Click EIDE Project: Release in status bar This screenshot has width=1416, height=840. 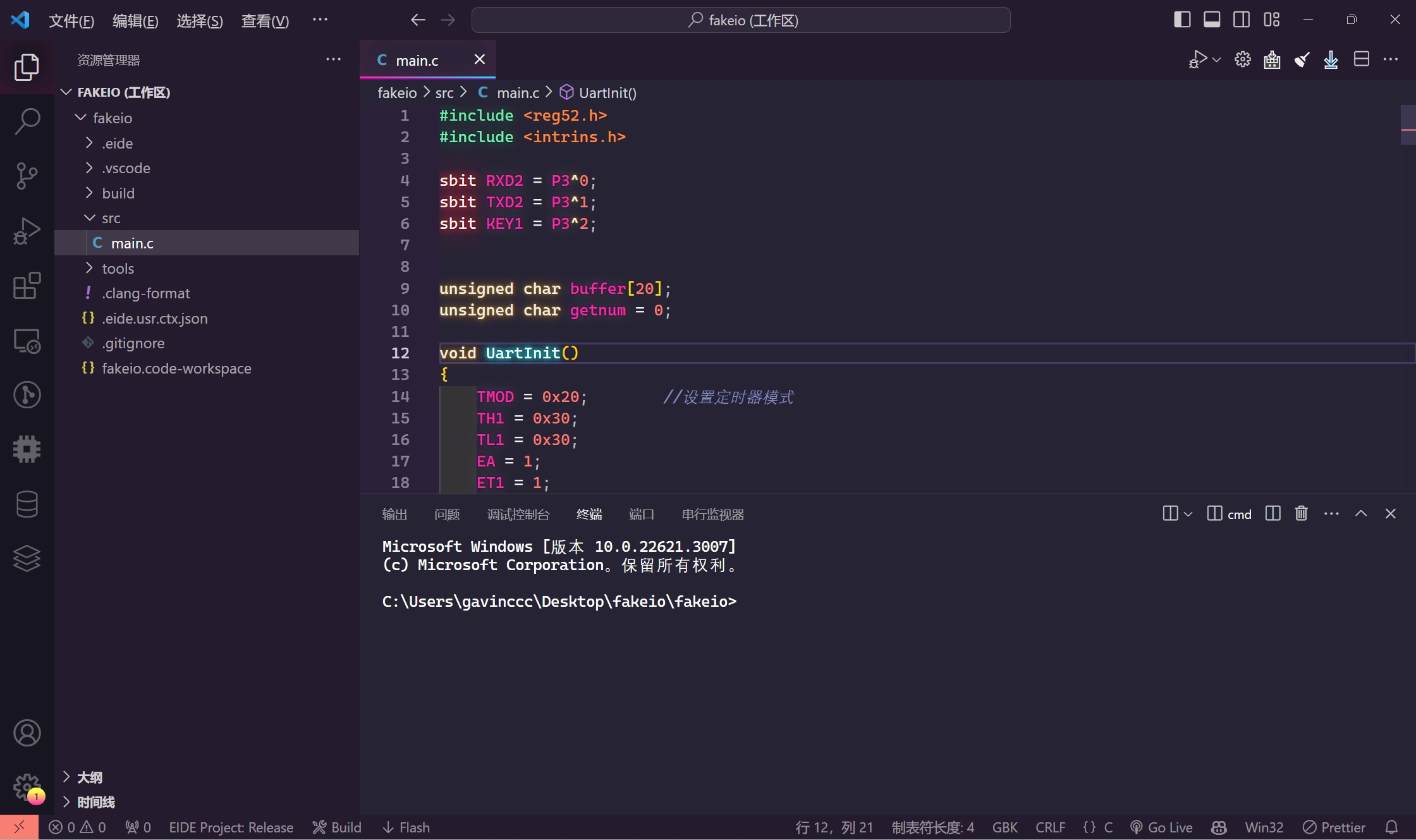(x=231, y=827)
